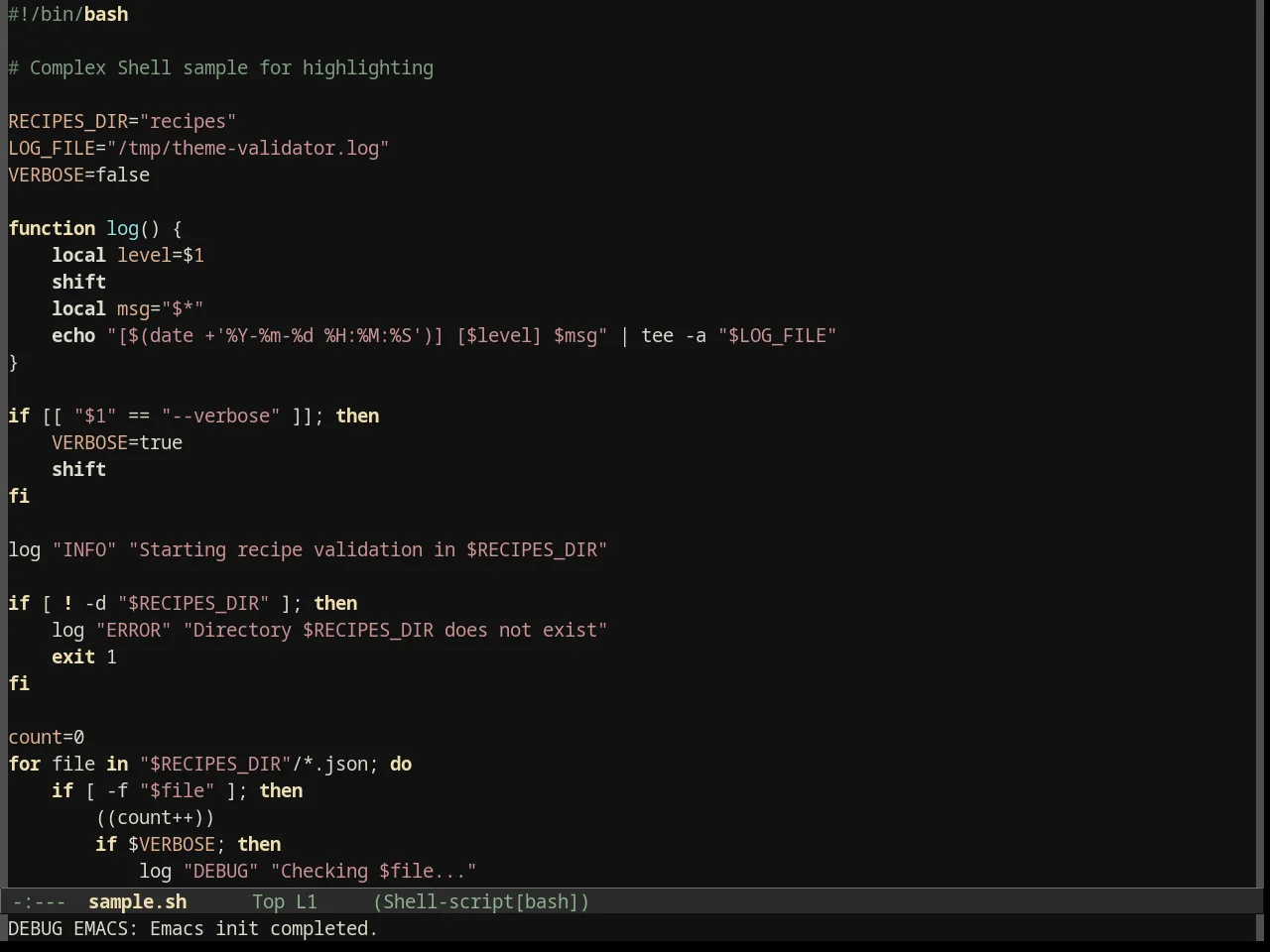The image size is (1270, 952).
Task: Click the VERBOSE=true line
Action: tap(117, 442)
